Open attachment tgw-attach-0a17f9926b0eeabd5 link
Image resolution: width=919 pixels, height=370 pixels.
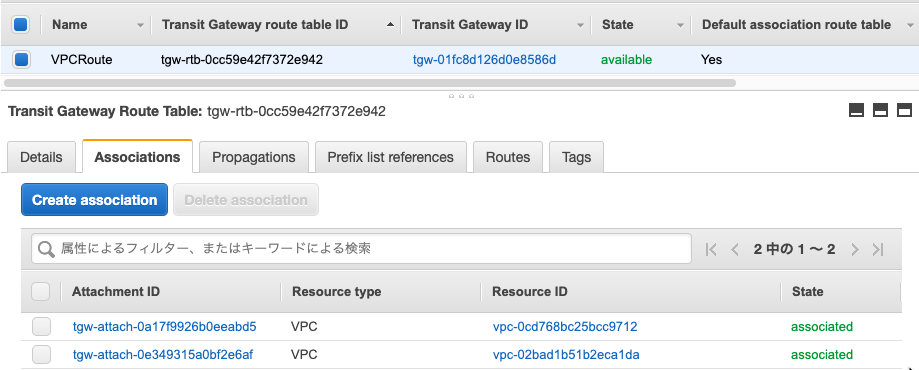click(165, 327)
